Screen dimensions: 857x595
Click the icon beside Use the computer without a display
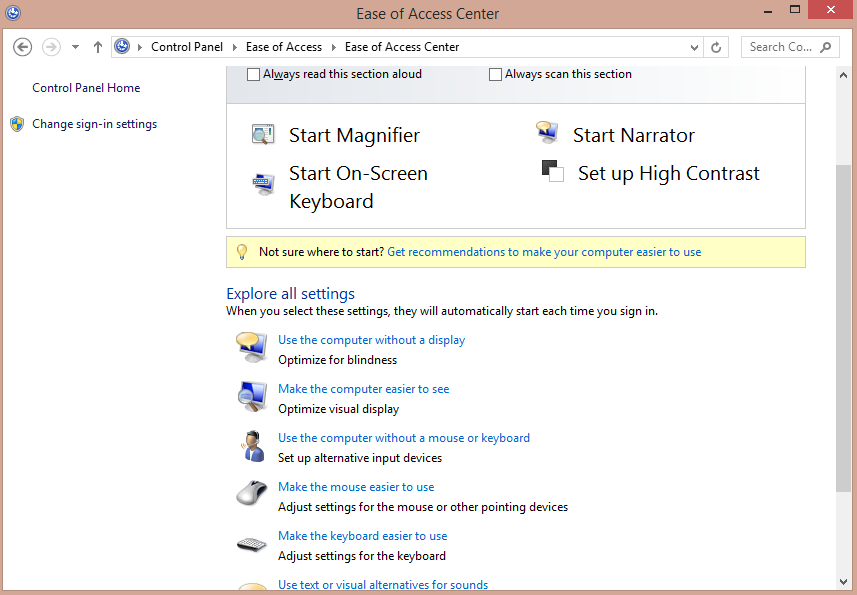(x=251, y=347)
